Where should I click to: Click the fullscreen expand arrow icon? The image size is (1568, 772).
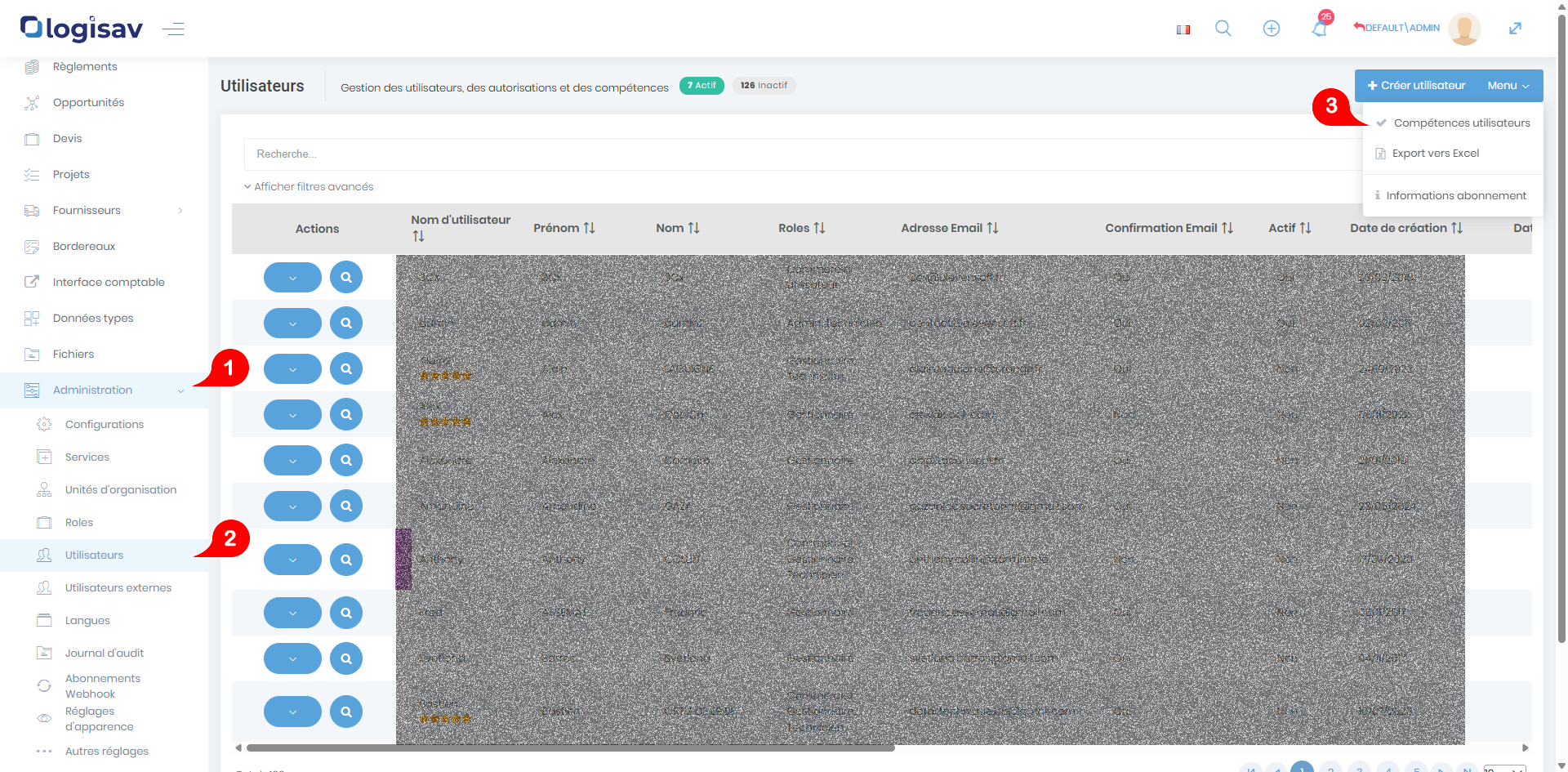pyautogui.click(x=1515, y=29)
